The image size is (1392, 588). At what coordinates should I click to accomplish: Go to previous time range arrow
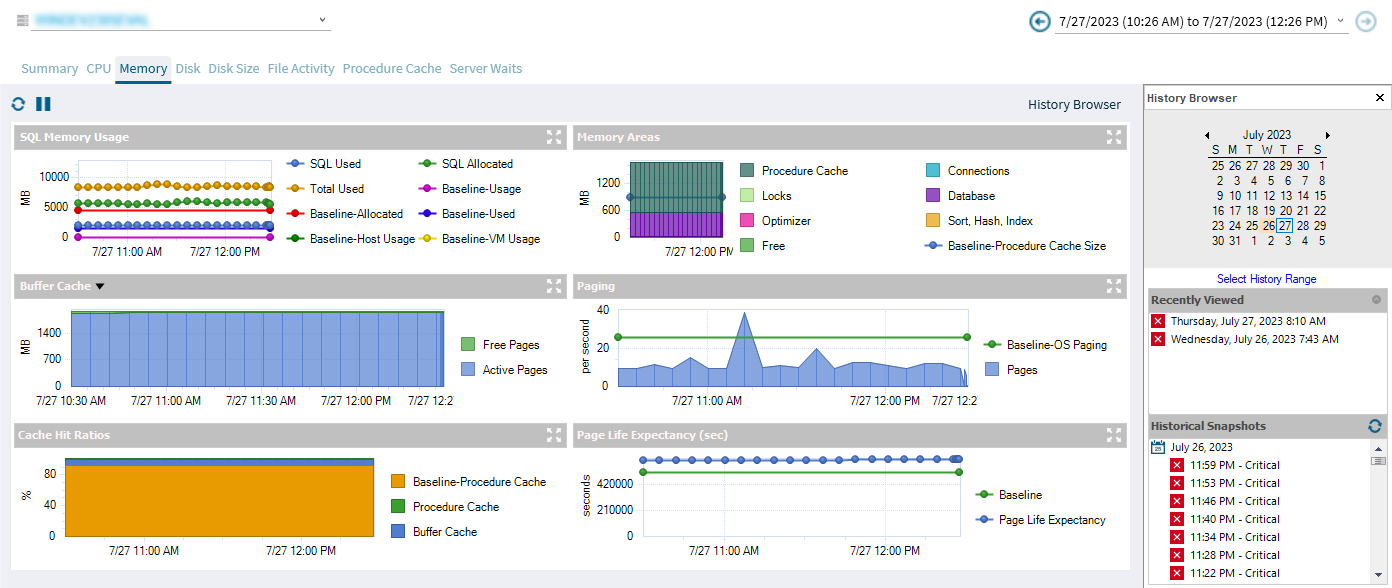1040,21
